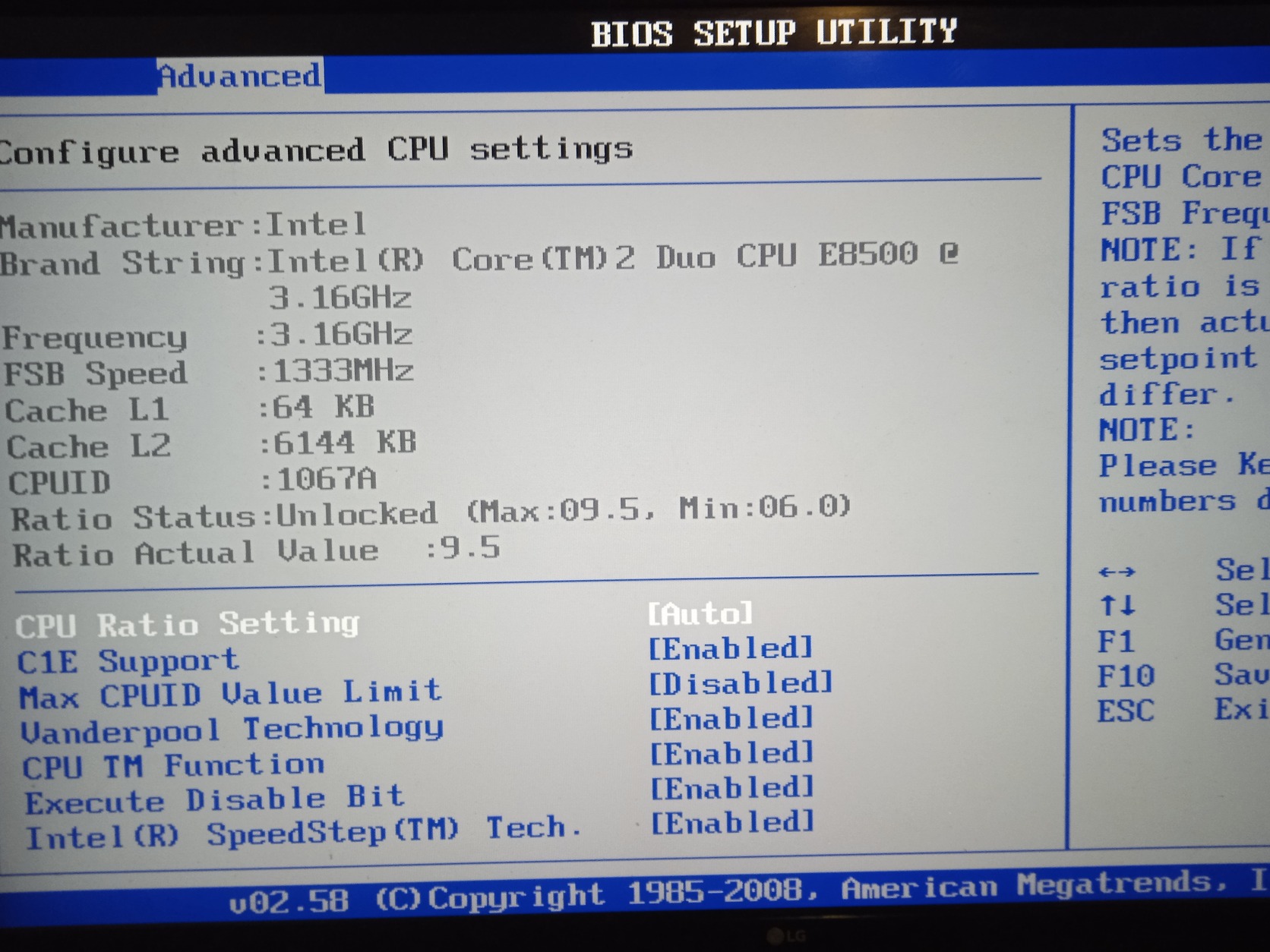The height and width of the screenshot is (952, 1270).
Task: Open the CPU Ratio Setting Auto value
Action: [700, 613]
